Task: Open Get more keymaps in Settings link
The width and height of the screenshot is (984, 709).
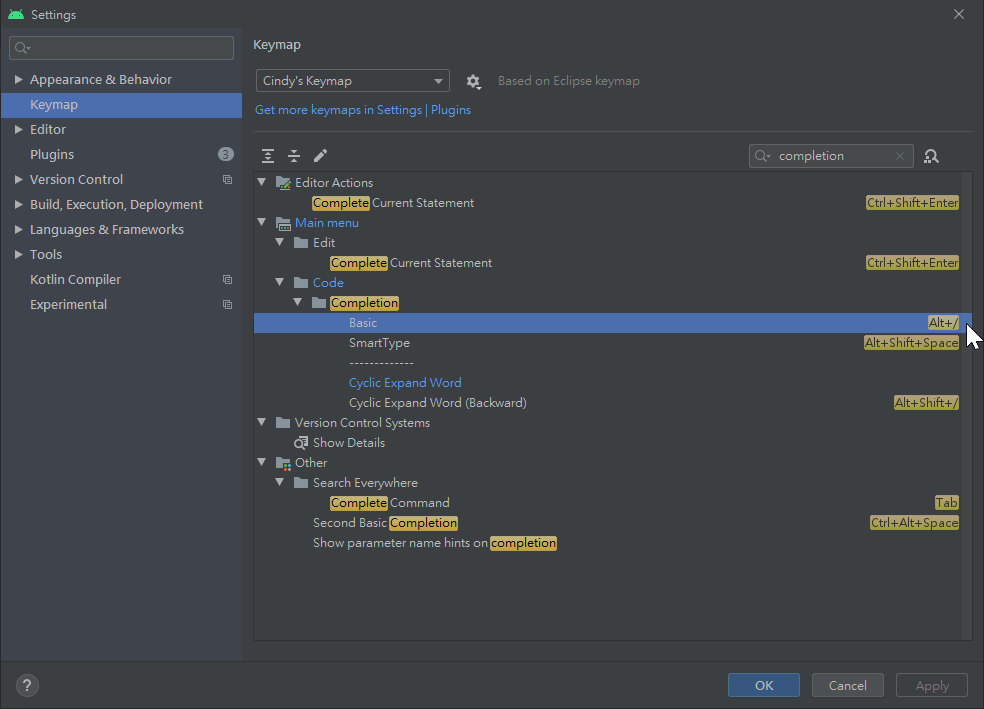Action: coord(363,110)
